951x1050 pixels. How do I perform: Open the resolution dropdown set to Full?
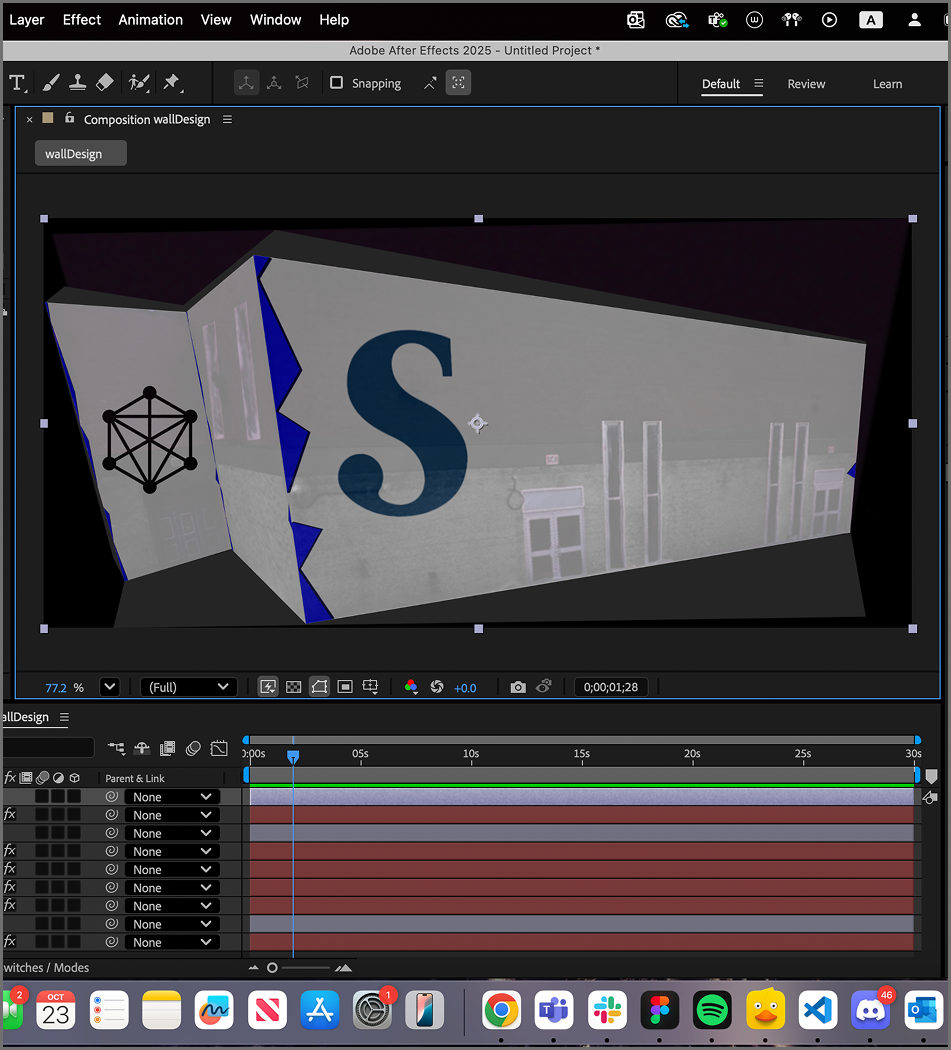click(188, 687)
